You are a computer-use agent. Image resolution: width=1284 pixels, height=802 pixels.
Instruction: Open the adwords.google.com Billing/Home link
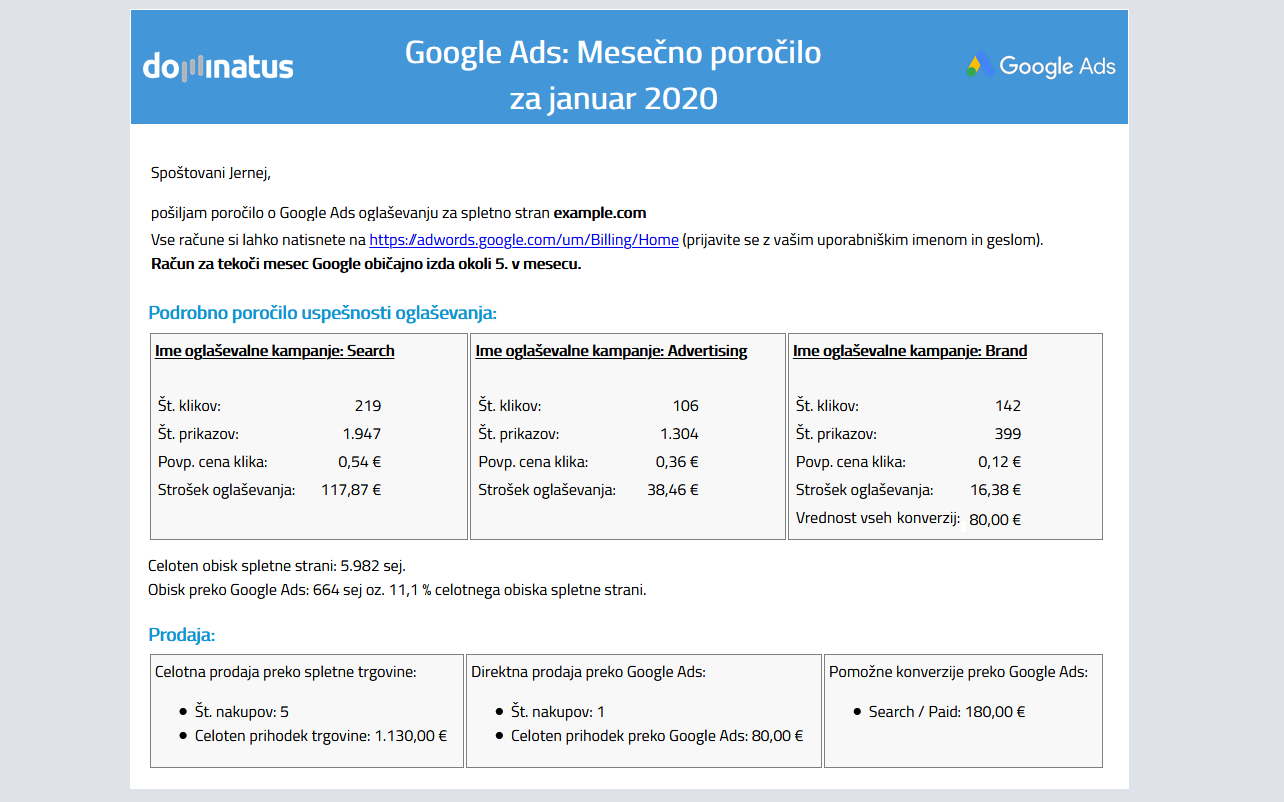point(523,240)
